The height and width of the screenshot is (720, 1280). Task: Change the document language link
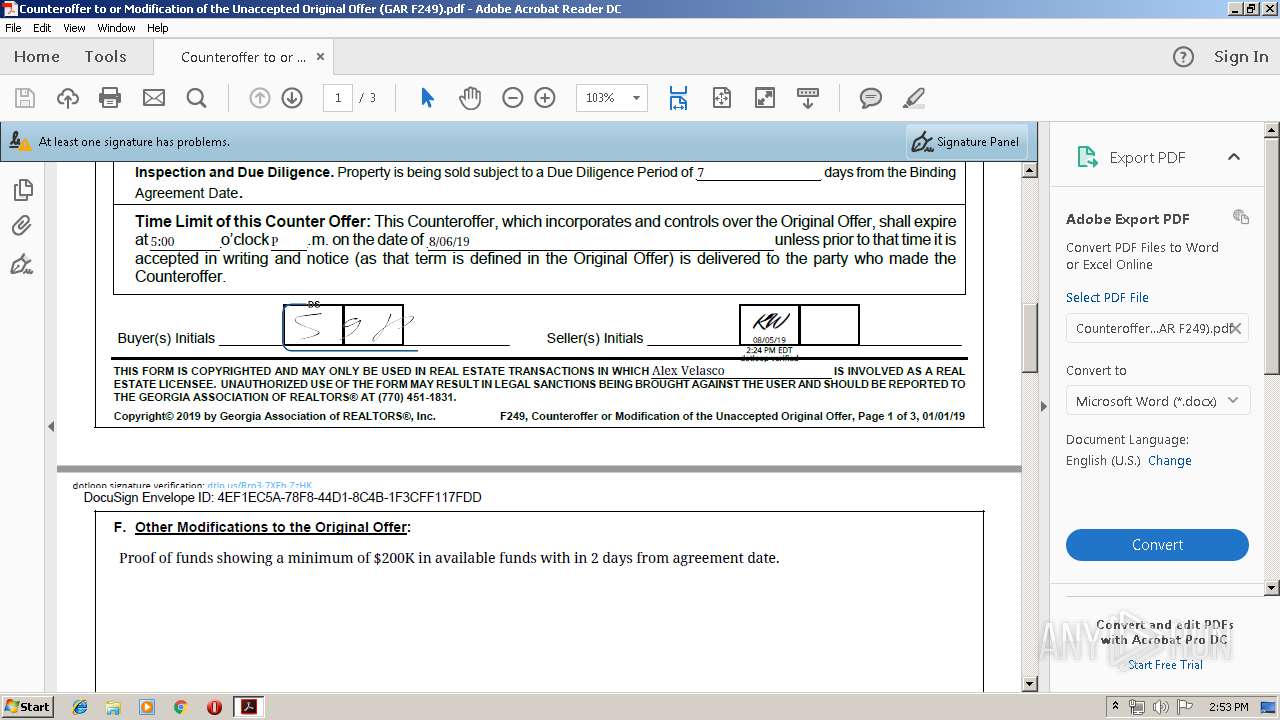1170,461
